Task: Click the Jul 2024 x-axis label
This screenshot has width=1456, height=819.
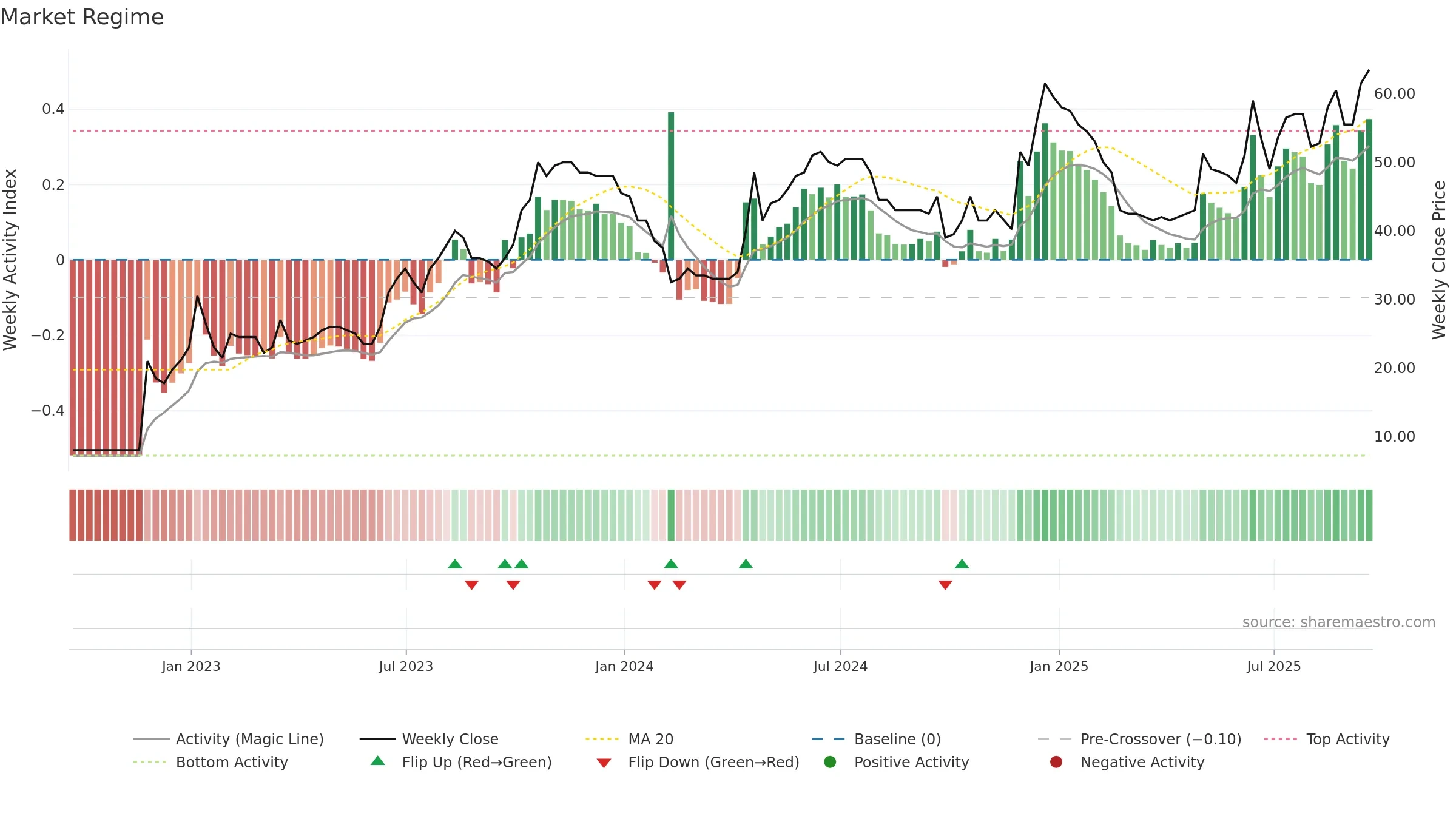Action: (840, 667)
